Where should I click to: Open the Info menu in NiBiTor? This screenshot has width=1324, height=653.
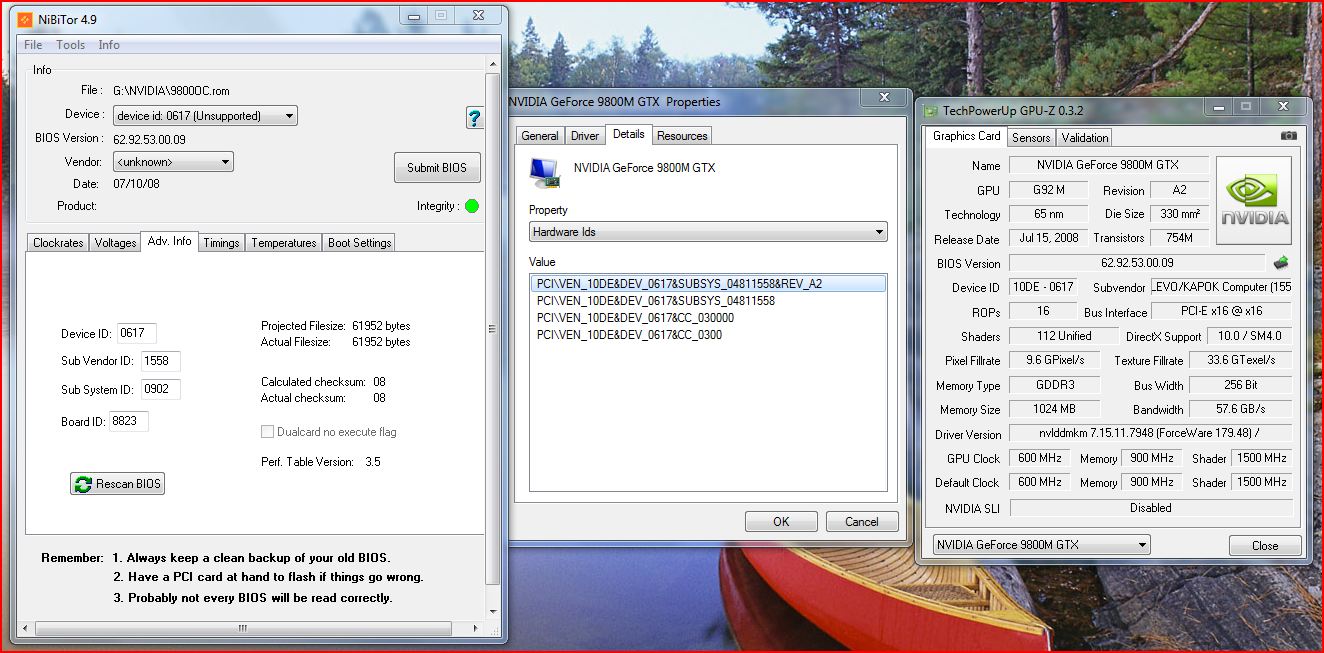109,45
